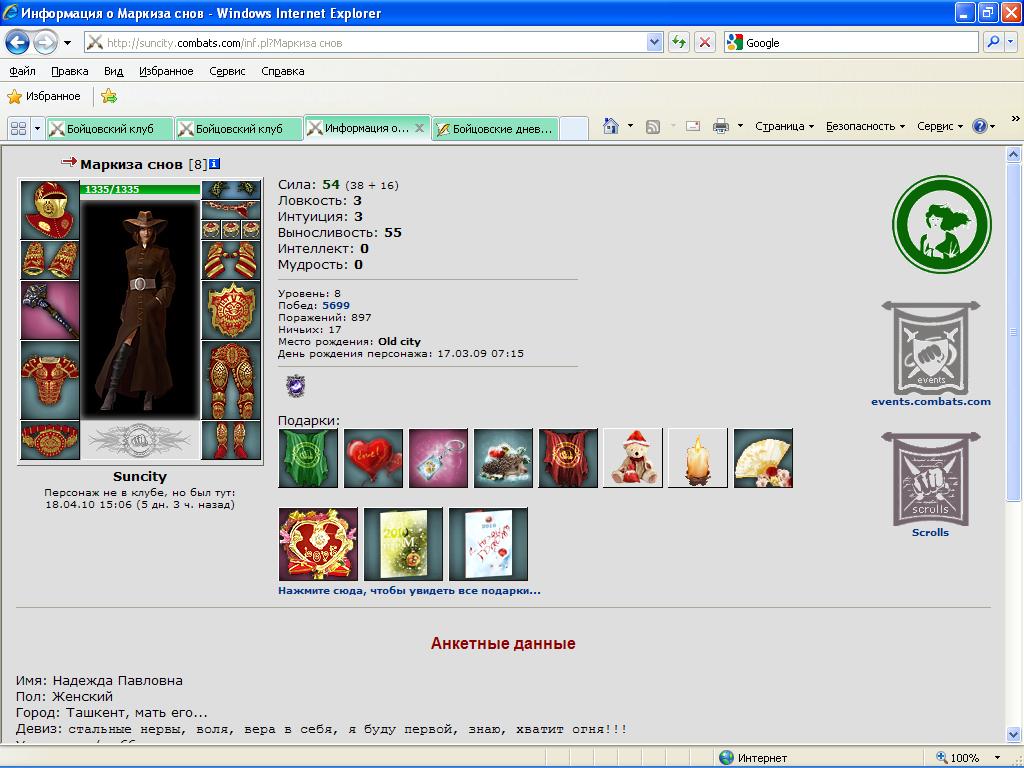Click the red gloves slot icon
This screenshot has height=768, width=1024.
[x=231, y=260]
